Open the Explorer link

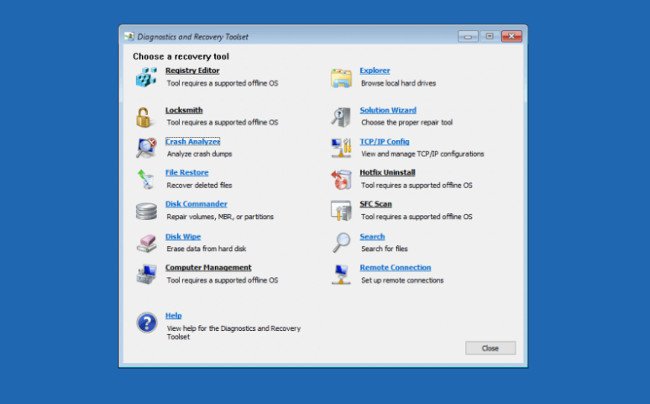(x=375, y=70)
